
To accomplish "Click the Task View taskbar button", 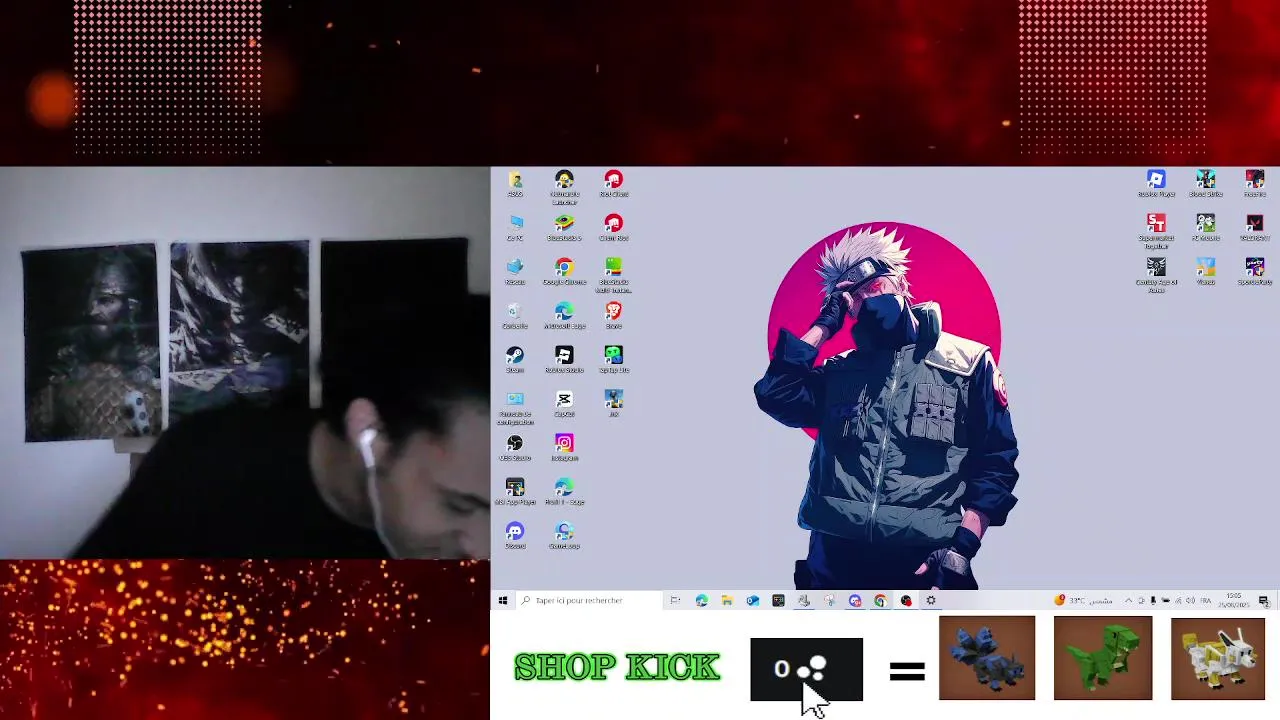I will coord(675,600).
